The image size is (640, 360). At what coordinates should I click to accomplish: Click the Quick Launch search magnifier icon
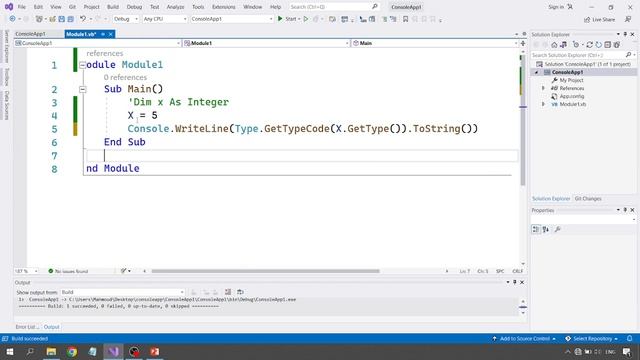[375, 7]
